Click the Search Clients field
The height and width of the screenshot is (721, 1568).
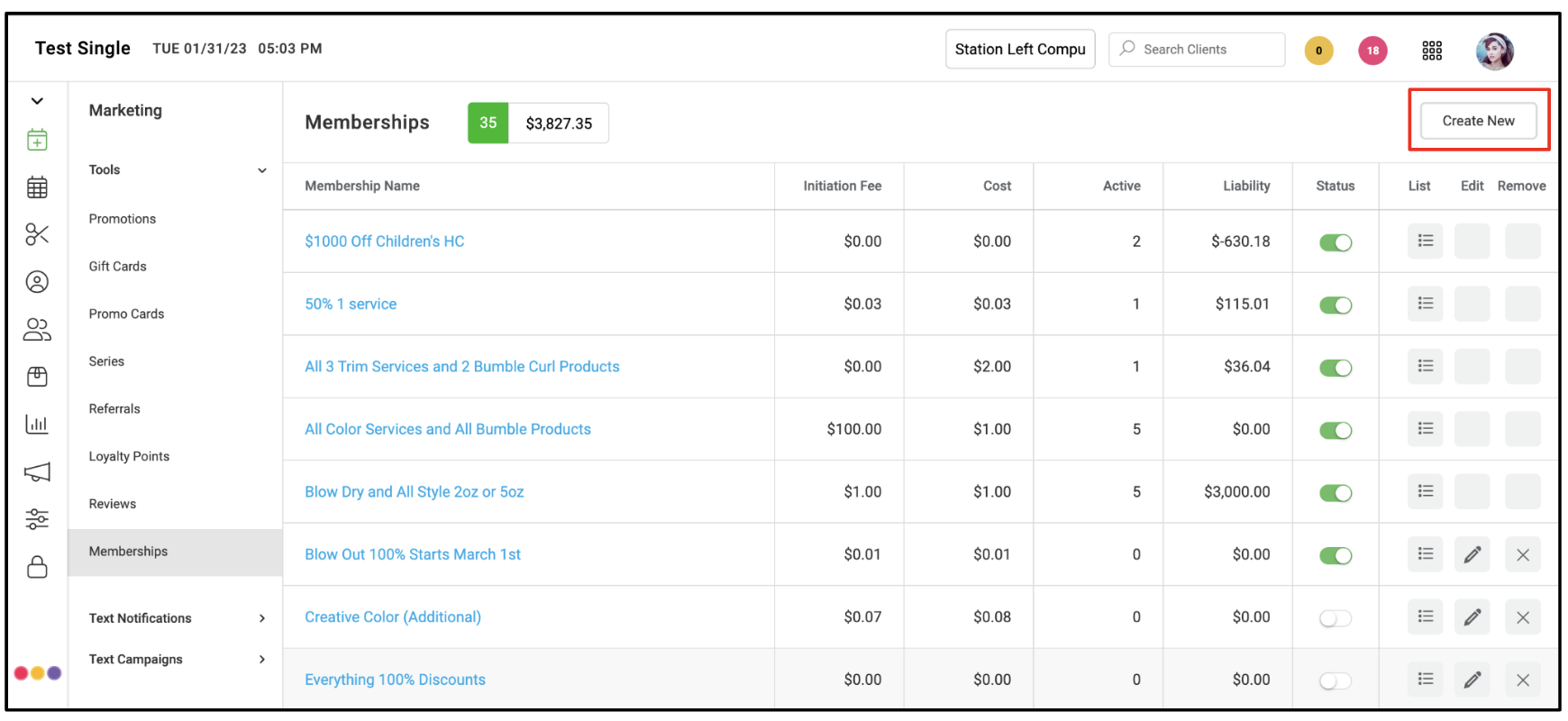[1197, 50]
